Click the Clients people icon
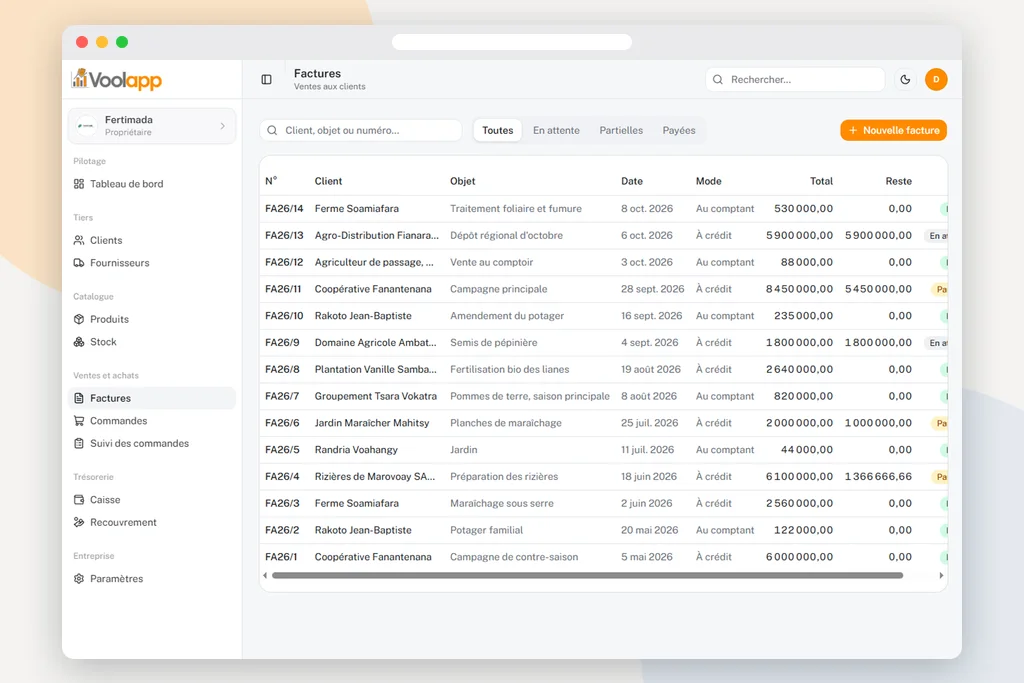1024x683 pixels. (x=79, y=240)
